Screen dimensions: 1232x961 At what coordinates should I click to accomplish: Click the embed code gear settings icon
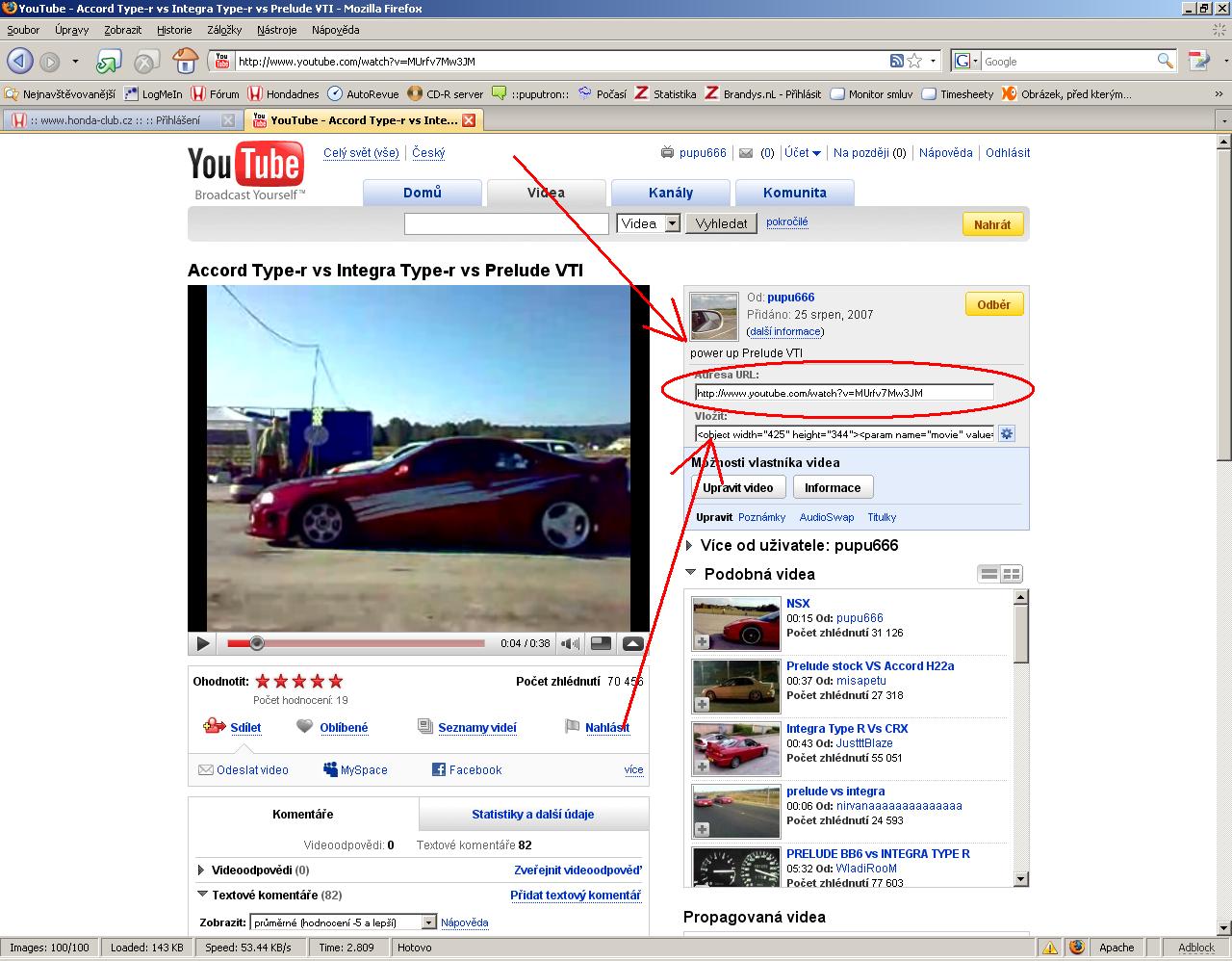pos(1006,434)
